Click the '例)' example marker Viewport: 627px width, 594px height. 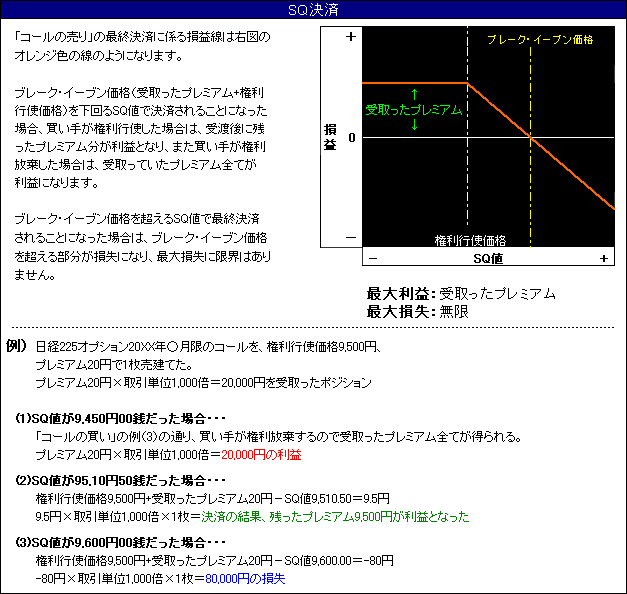pyautogui.click(x=16, y=346)
